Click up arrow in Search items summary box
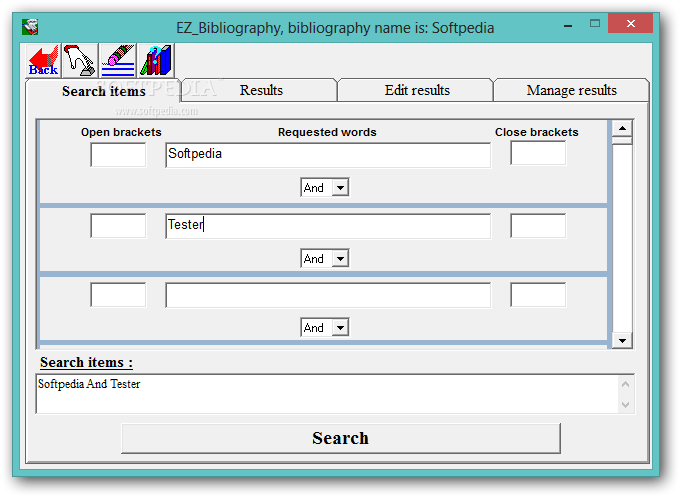 tap(625, 384)
